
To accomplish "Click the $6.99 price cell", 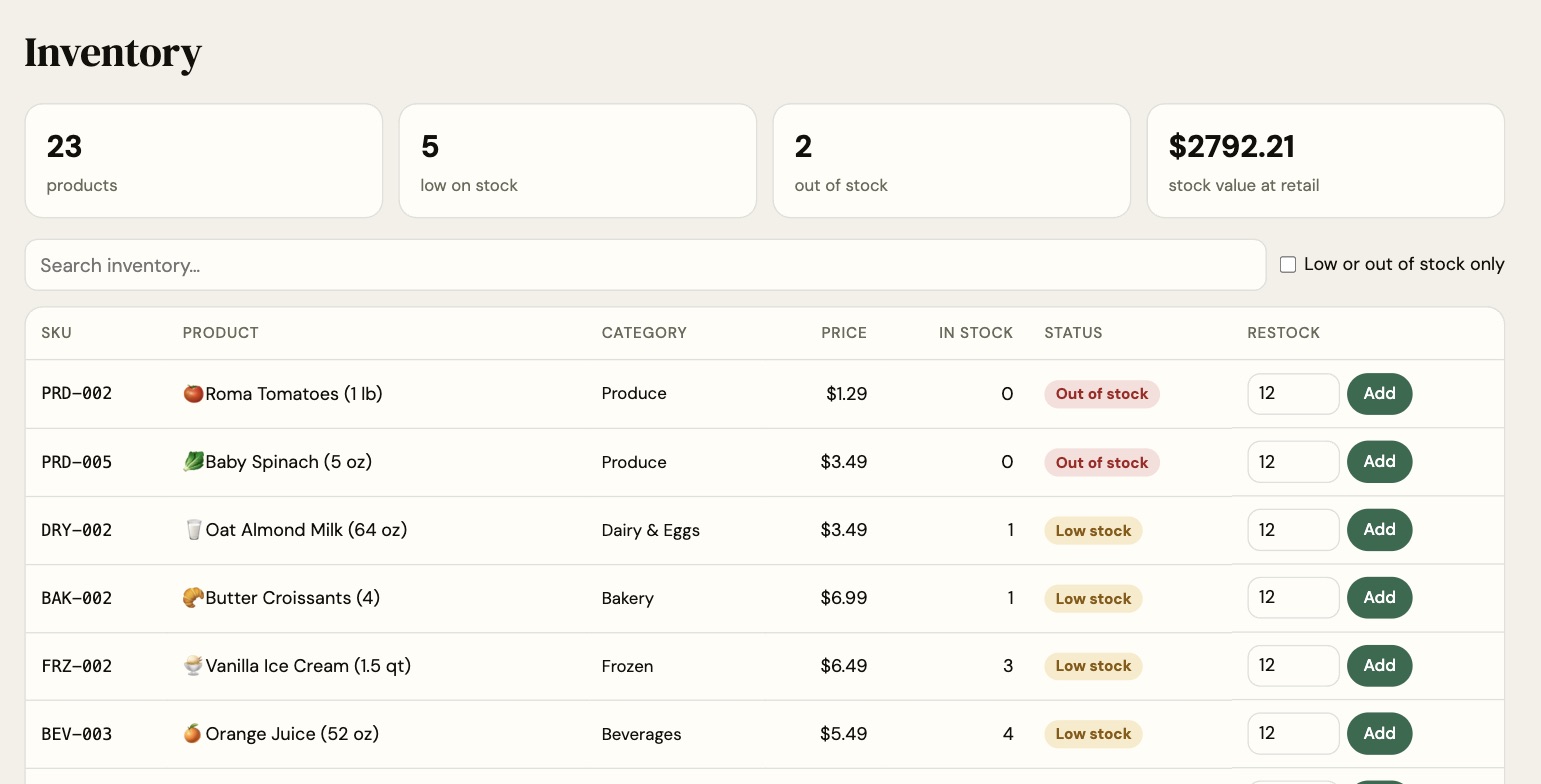I will pos(844,598).
